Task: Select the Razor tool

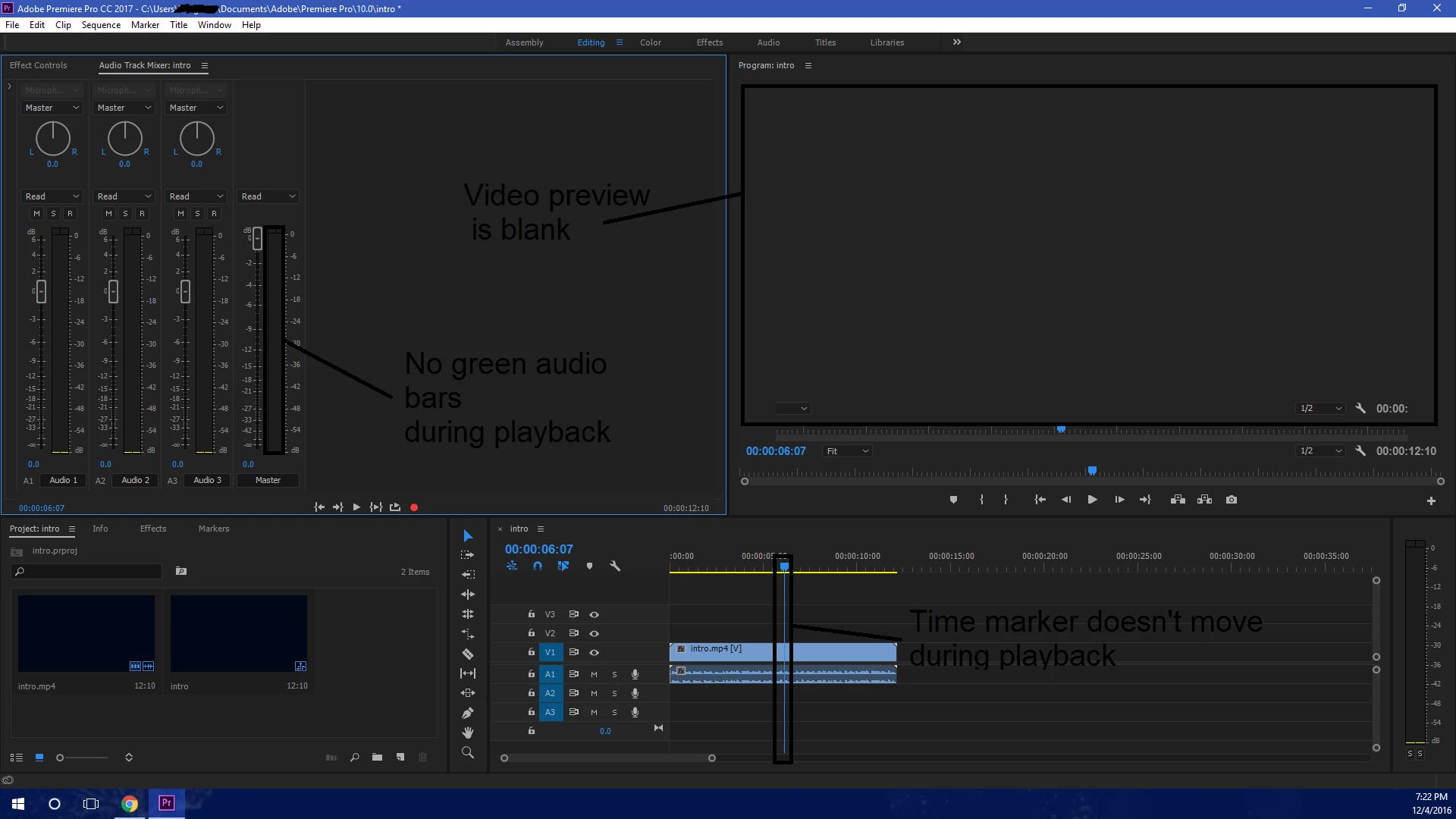Action: point(468,654)
